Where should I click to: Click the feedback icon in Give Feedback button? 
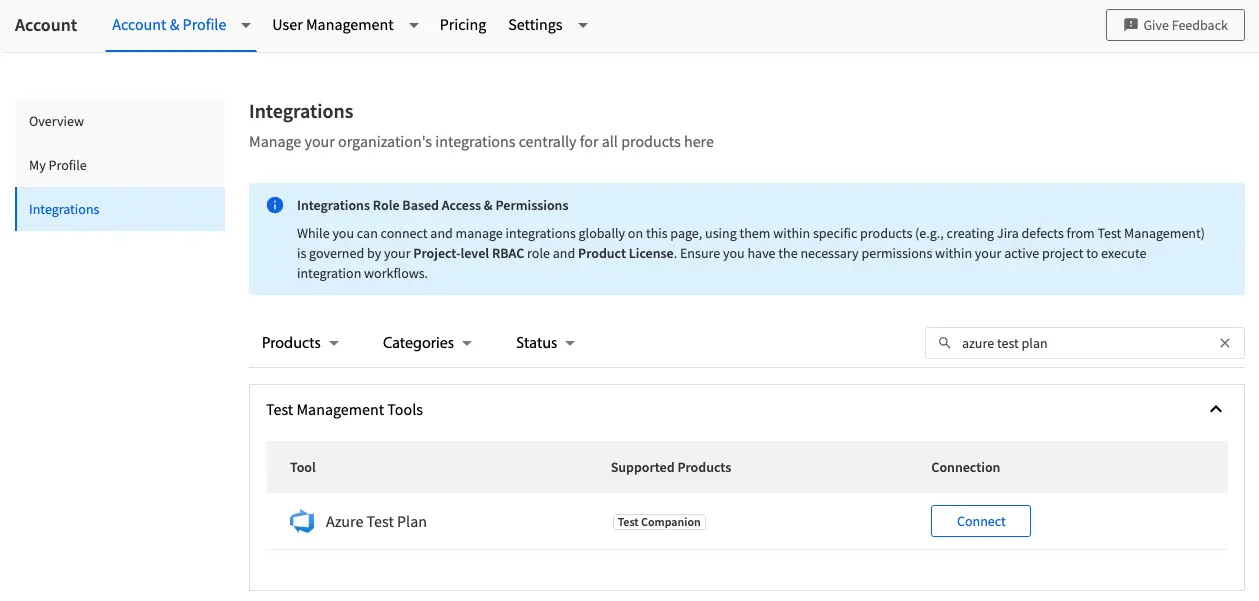pyautogui.click(x=1131, y=25)
